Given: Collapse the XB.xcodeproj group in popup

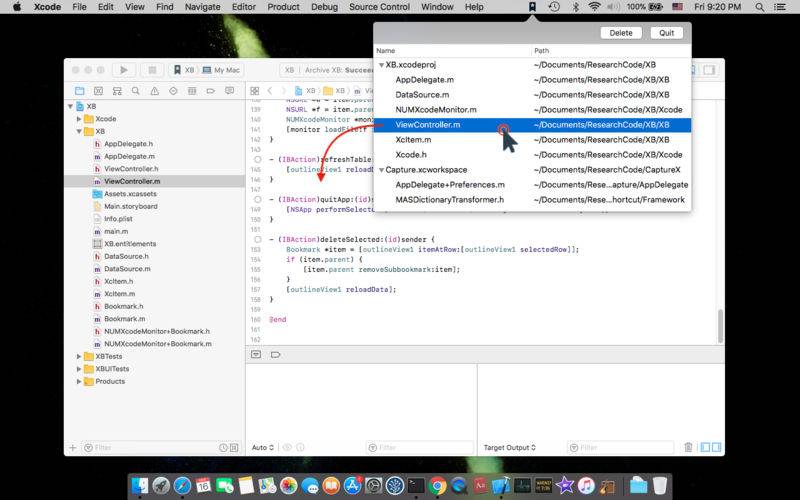Looking at the screenshot, I should (x=381, y=65).
